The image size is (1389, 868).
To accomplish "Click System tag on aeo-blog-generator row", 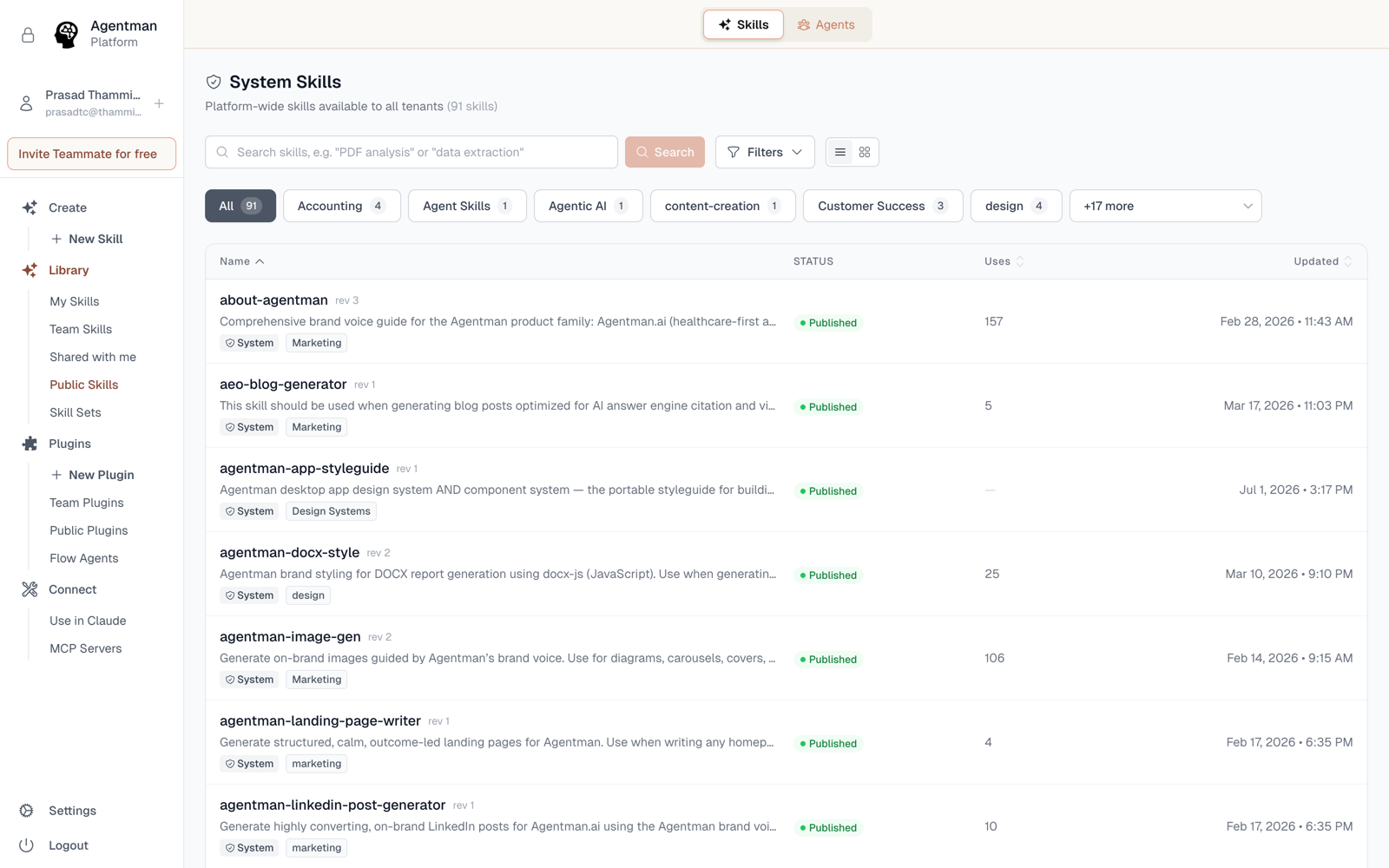I will pyautogui.click(x=249, y=427).
